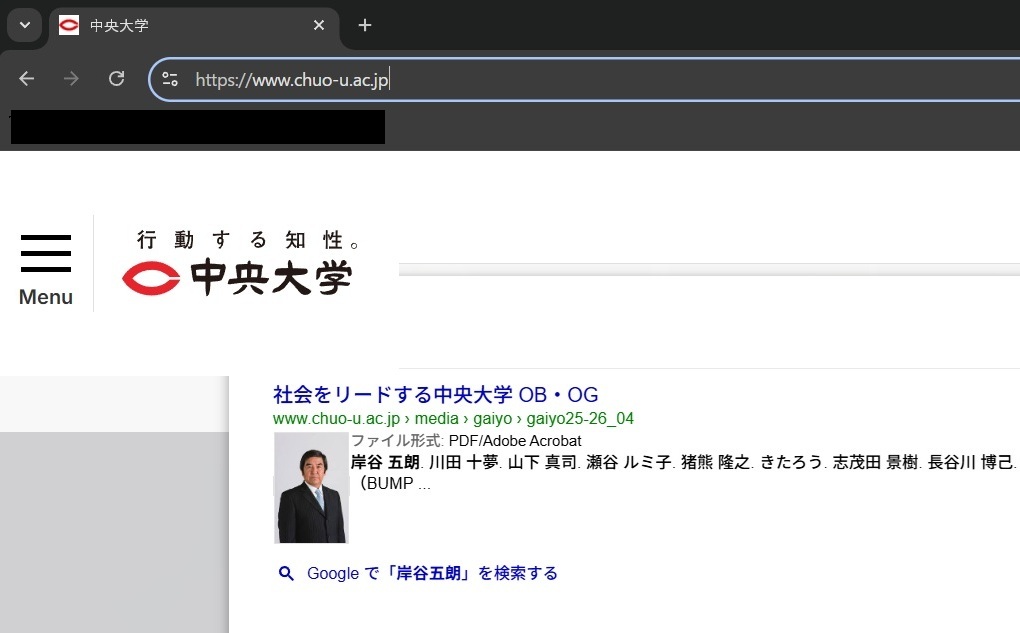View site information icon in address bar
The height and width of the screenshot is (633, 1020).
click(x=170, y=79)
